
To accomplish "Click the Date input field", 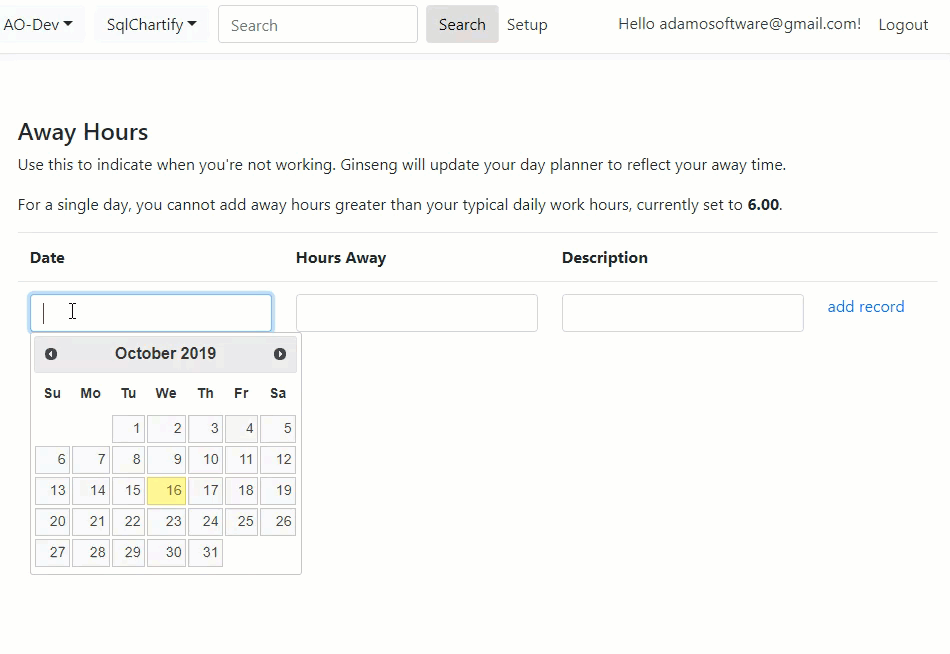I will (x=151, y=313).
